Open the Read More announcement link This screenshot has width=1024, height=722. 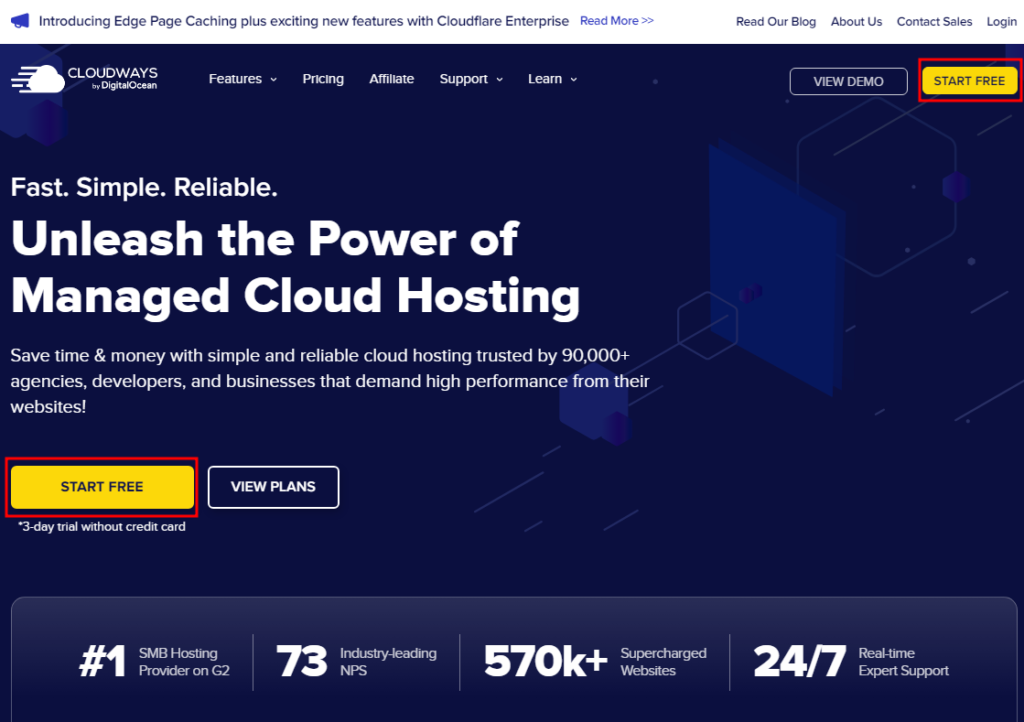(617, 21)
